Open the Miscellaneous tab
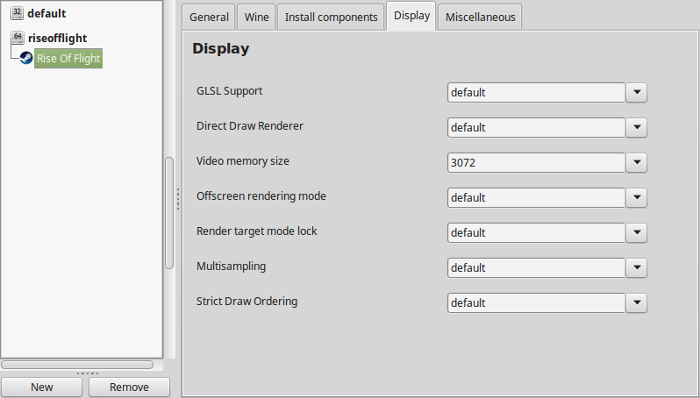This screenshot has width=700, height=398. [x=480, y=17]
